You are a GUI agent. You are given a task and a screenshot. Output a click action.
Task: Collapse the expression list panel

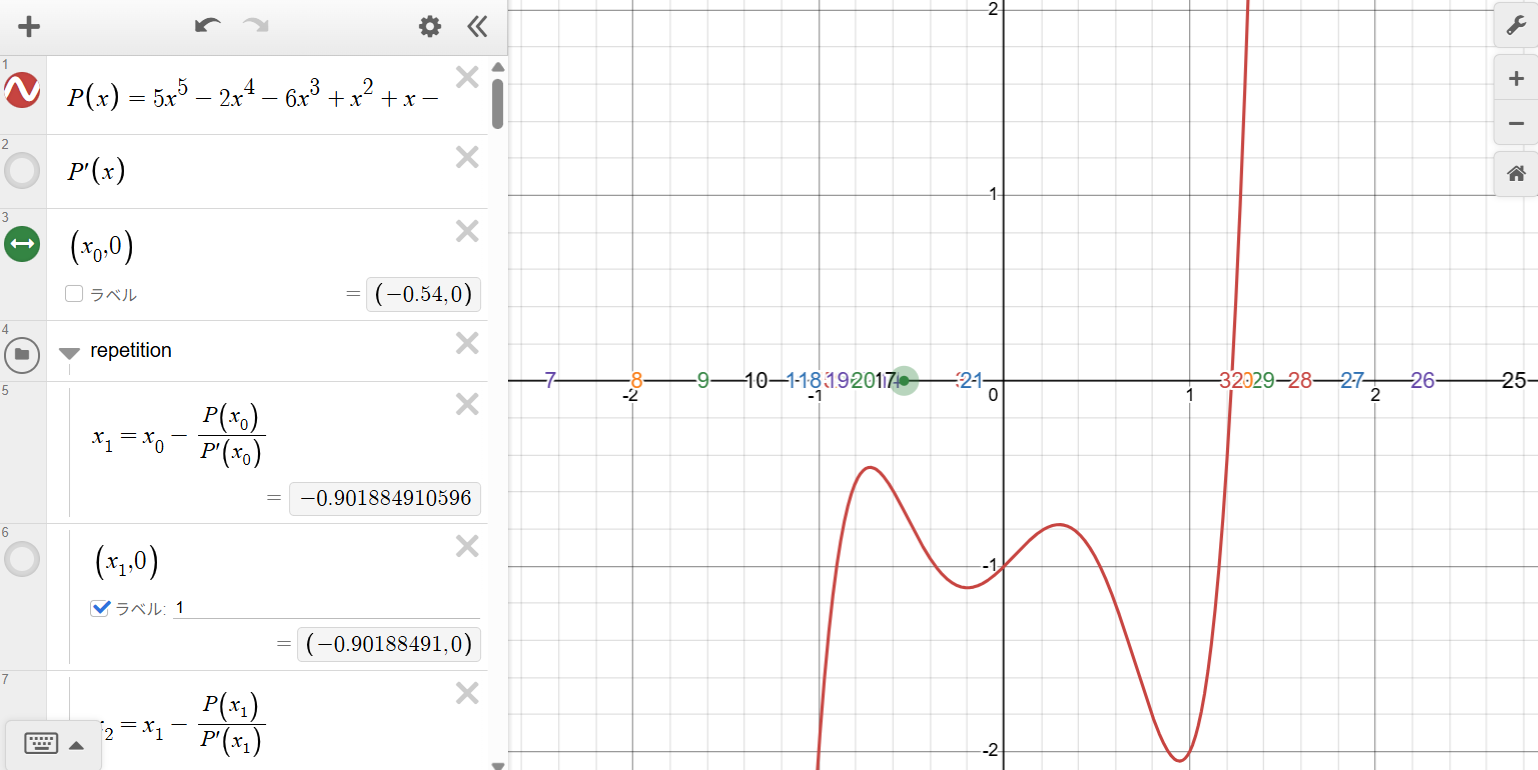(x=477, y=27)
